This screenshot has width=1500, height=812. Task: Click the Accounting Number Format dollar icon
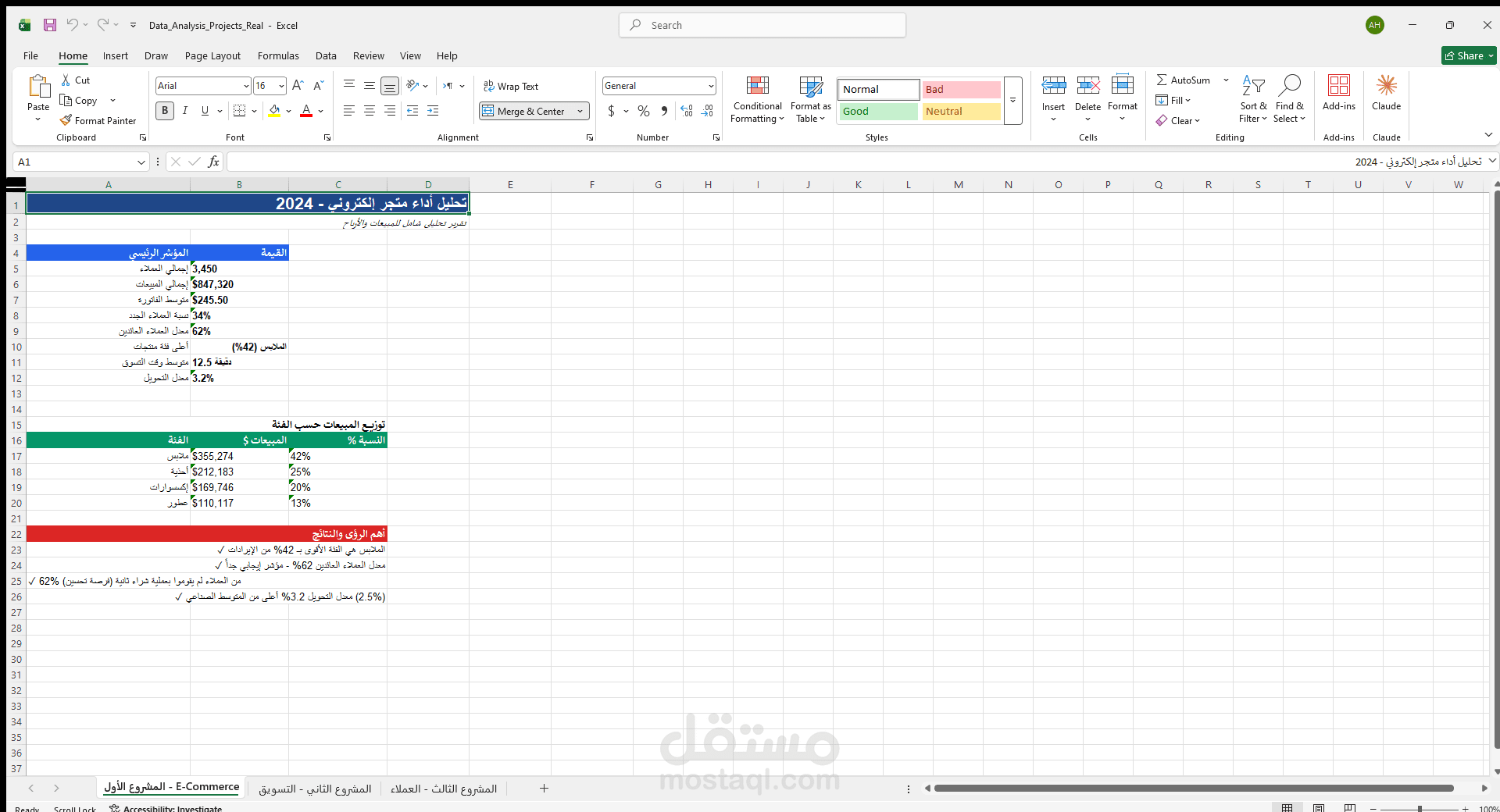point(611,111)
